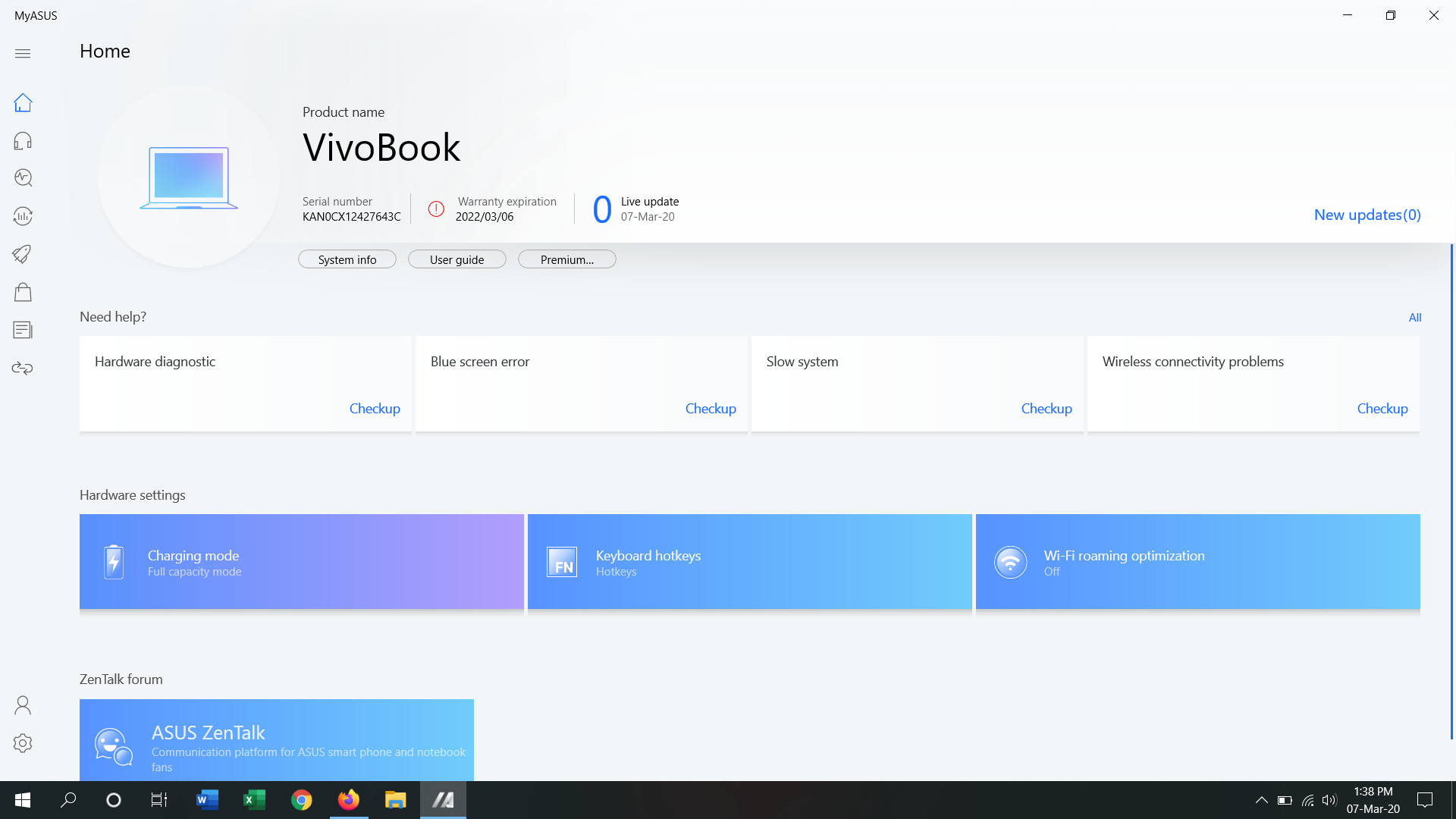Open the hamburger navigation menu
This screenshot has height=819, width=1456.
pos(23,53)
